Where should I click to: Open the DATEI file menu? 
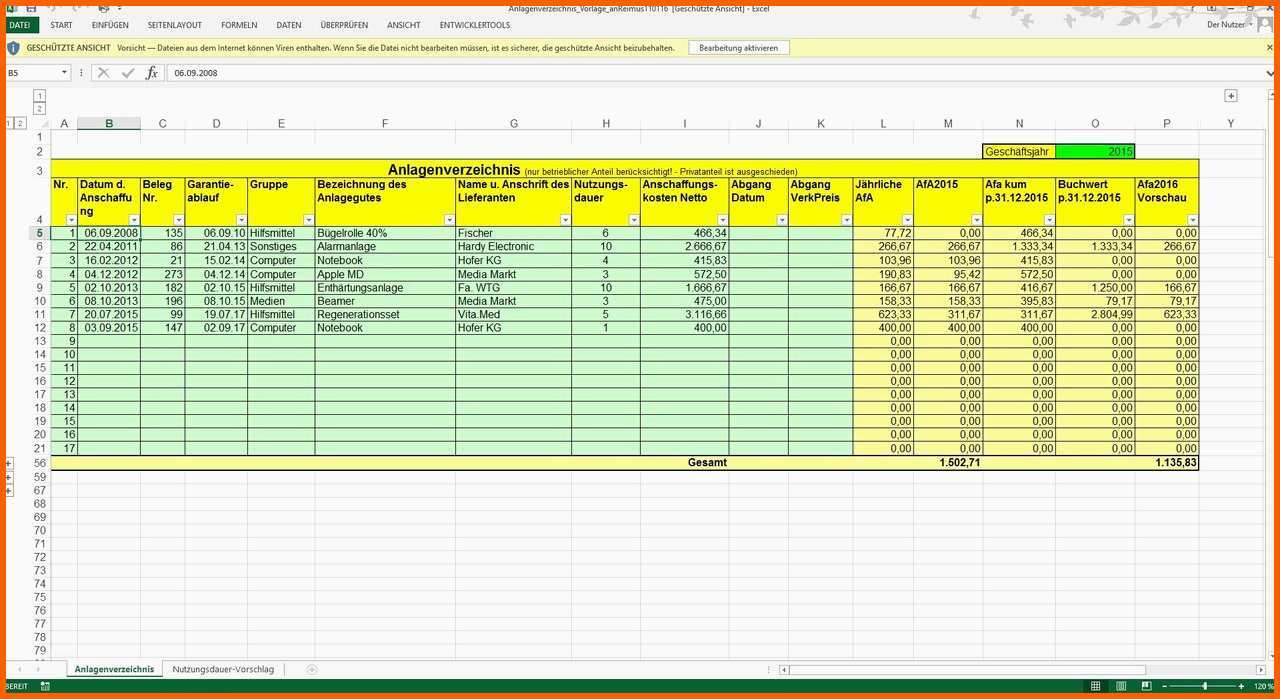(20, 25)
